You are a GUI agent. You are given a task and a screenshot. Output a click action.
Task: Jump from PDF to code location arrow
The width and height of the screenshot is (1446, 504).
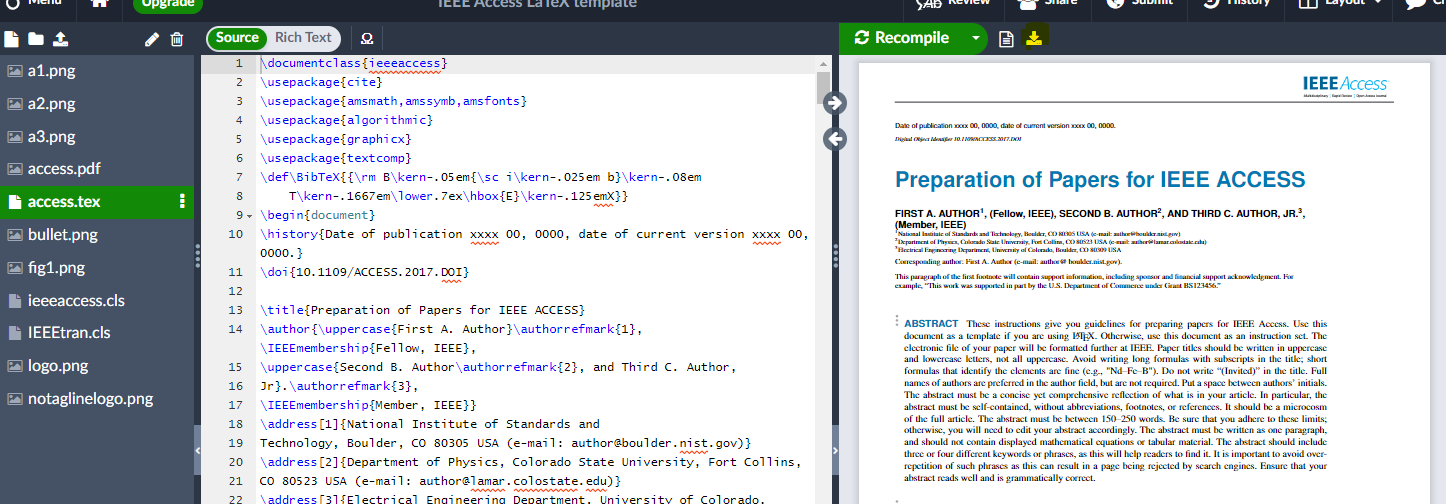click(x=836, y=139)
